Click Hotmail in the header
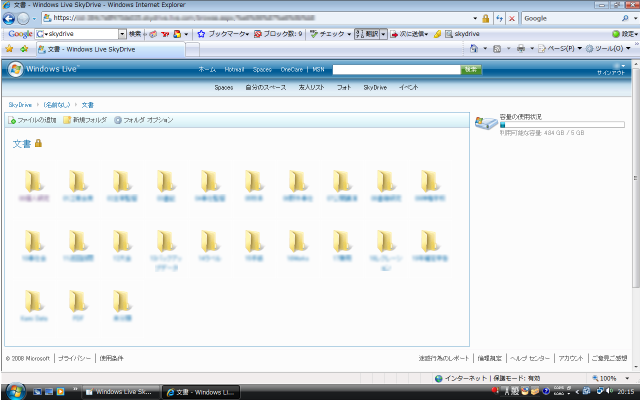 pyautogui.click(x=234, y=69)
